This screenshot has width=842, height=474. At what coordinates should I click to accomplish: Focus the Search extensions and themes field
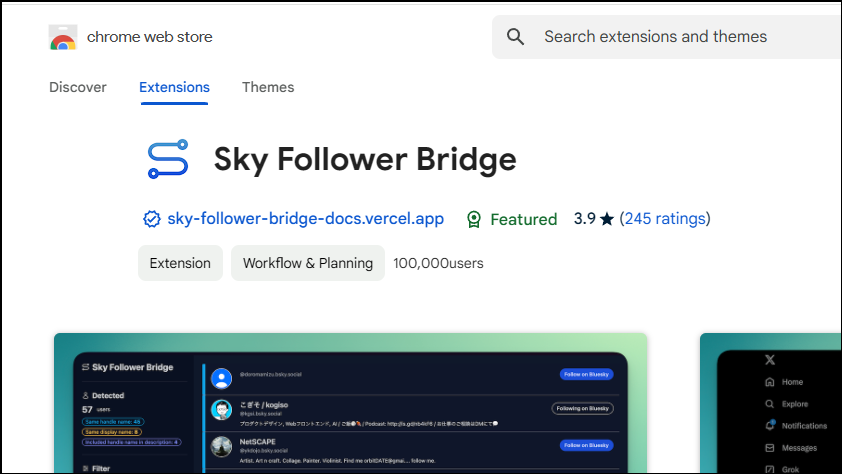point(666,37)
